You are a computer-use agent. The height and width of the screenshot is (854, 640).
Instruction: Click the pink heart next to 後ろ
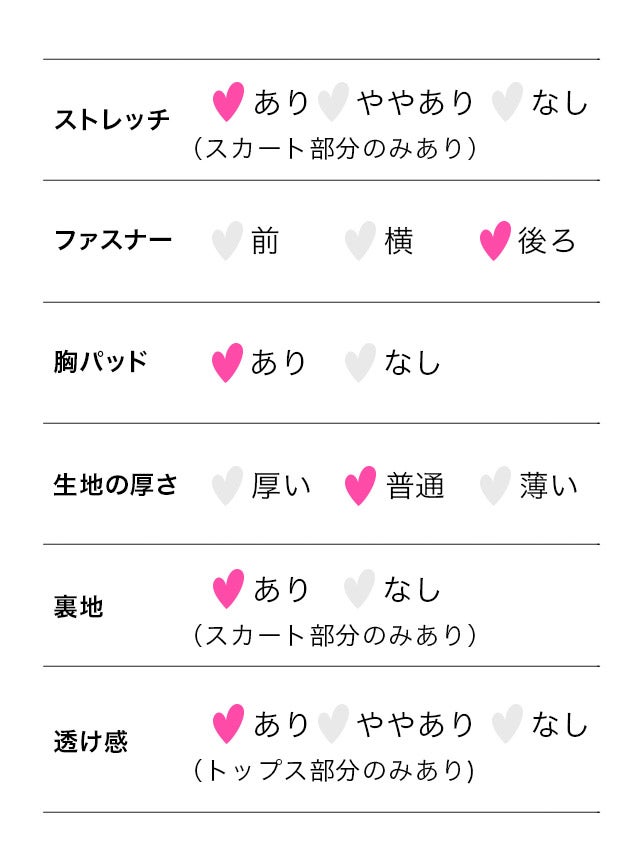pyautogui.click(x=495, y=241)
